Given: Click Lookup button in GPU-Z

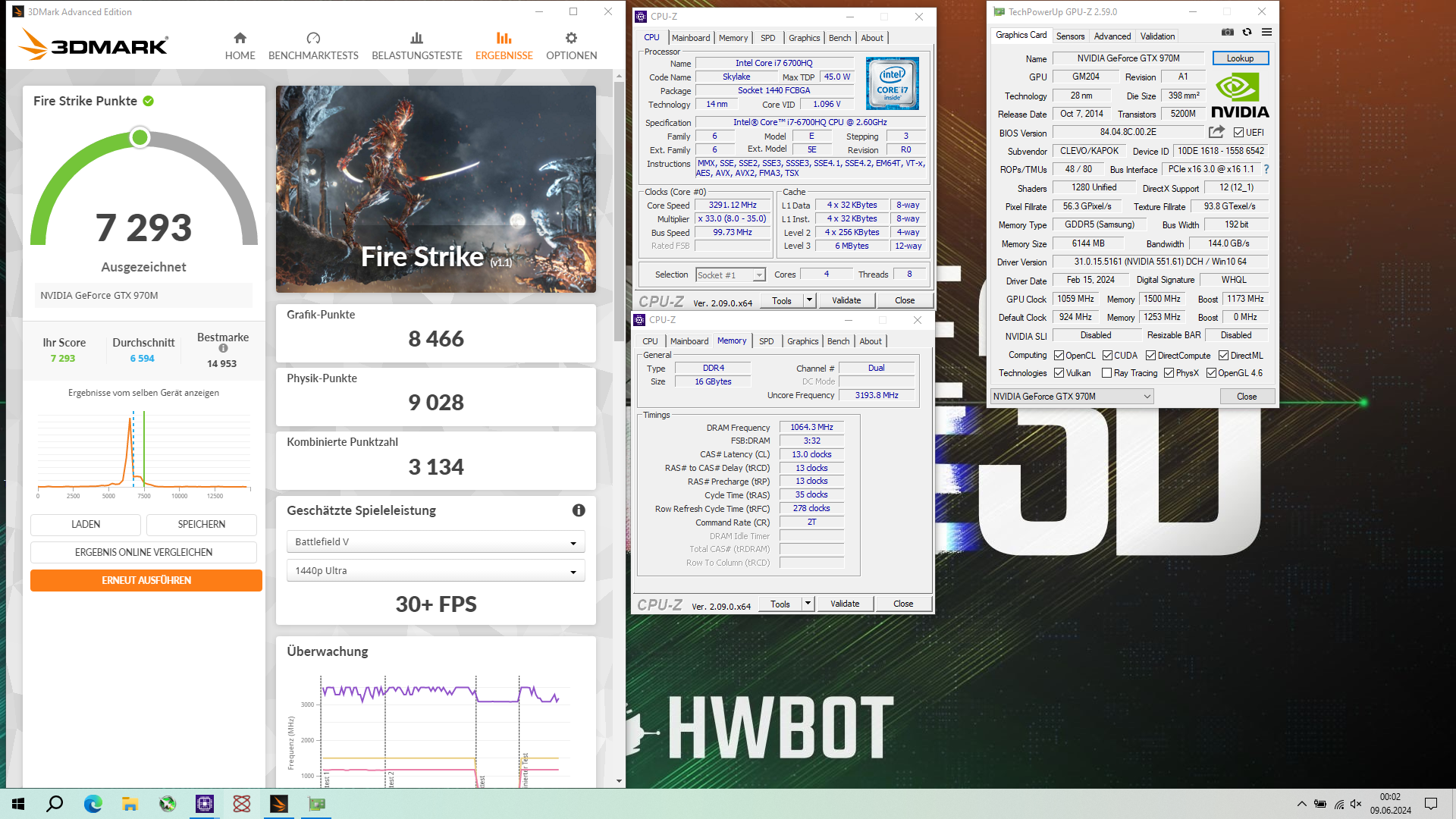Looking at the screenshot, I should click(1240, 58).
